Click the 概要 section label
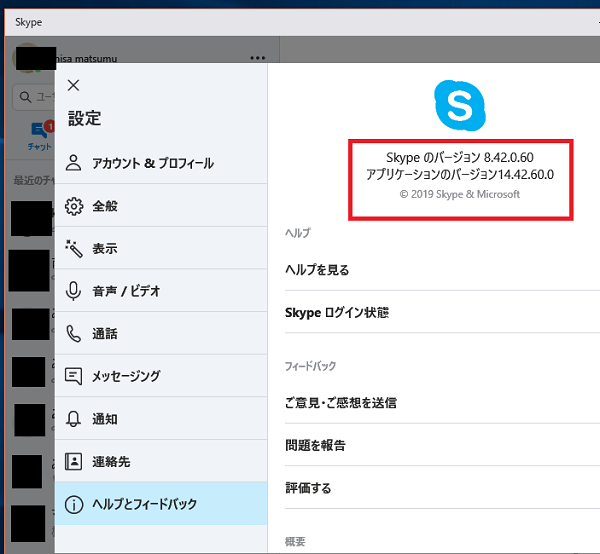Screen dimensions: 600x554 (295, 541)
